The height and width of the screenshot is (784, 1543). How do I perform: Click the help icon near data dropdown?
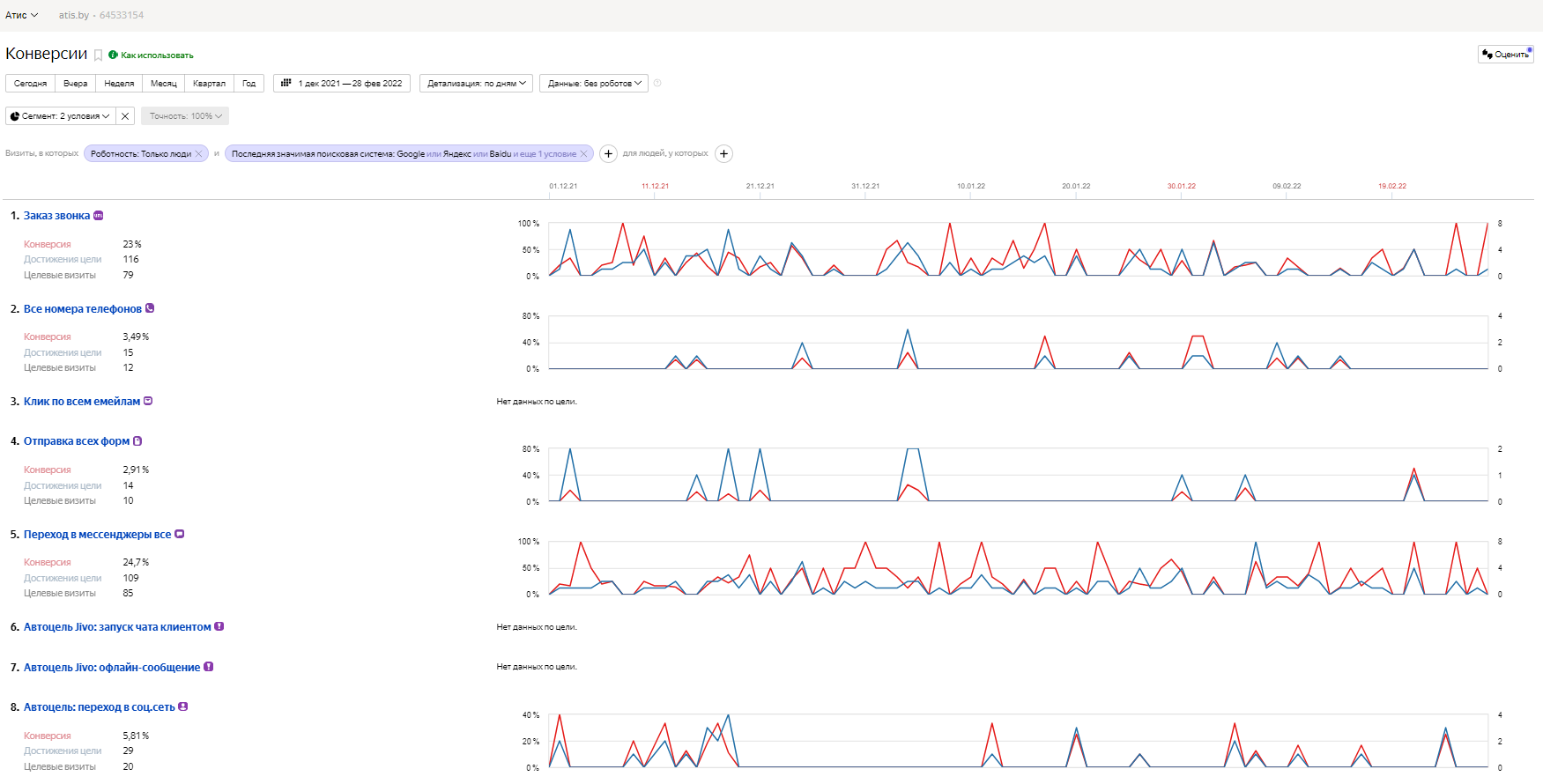(x=657, y=83)
